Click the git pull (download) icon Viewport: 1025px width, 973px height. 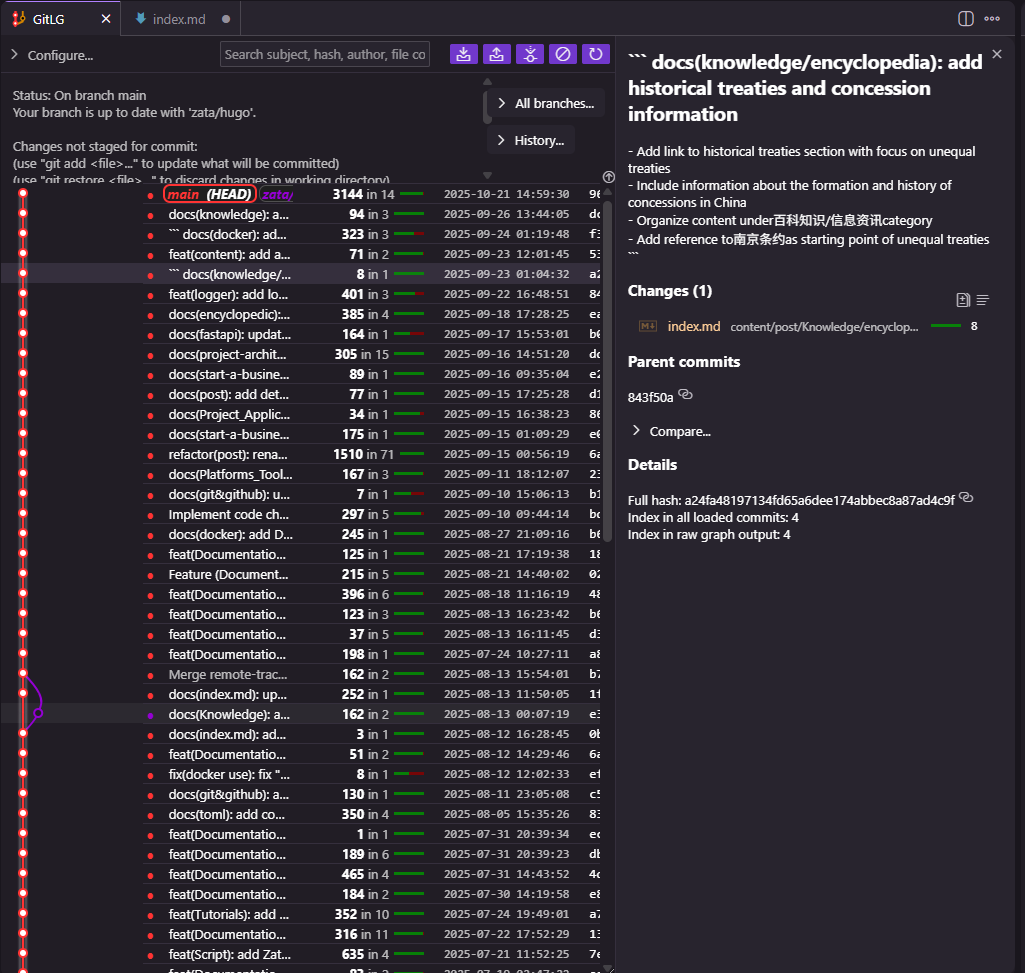pyautogui.click(x=463, y=54)
